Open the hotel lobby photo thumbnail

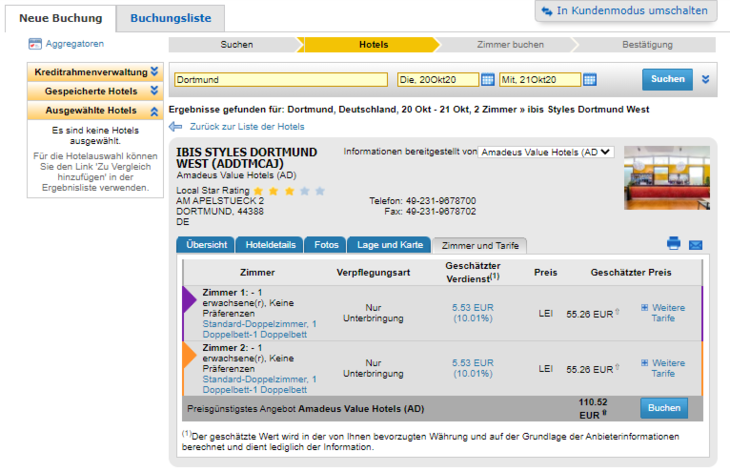[667, 178]
